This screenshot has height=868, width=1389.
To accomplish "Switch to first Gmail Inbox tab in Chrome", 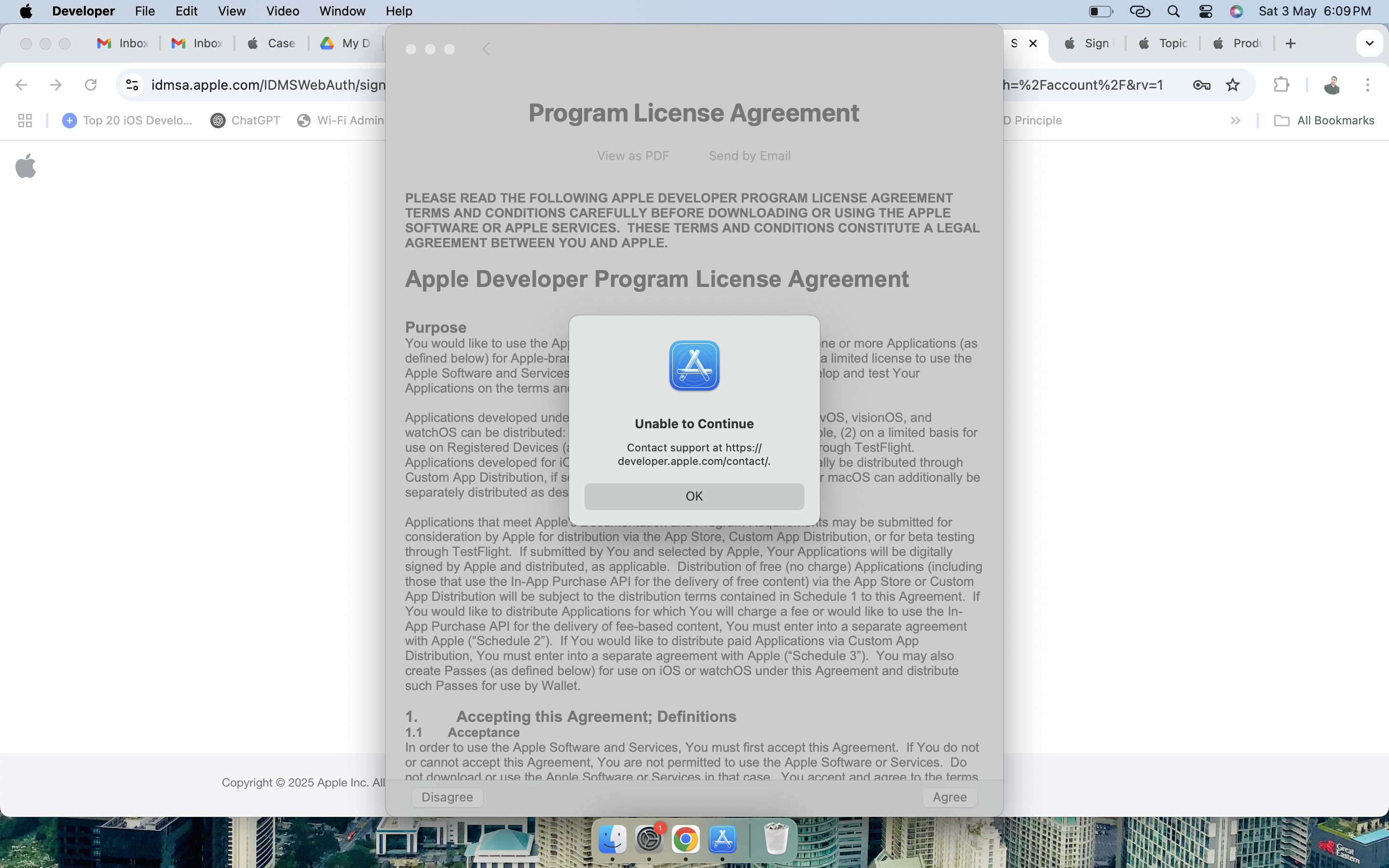I will [123, 43].
